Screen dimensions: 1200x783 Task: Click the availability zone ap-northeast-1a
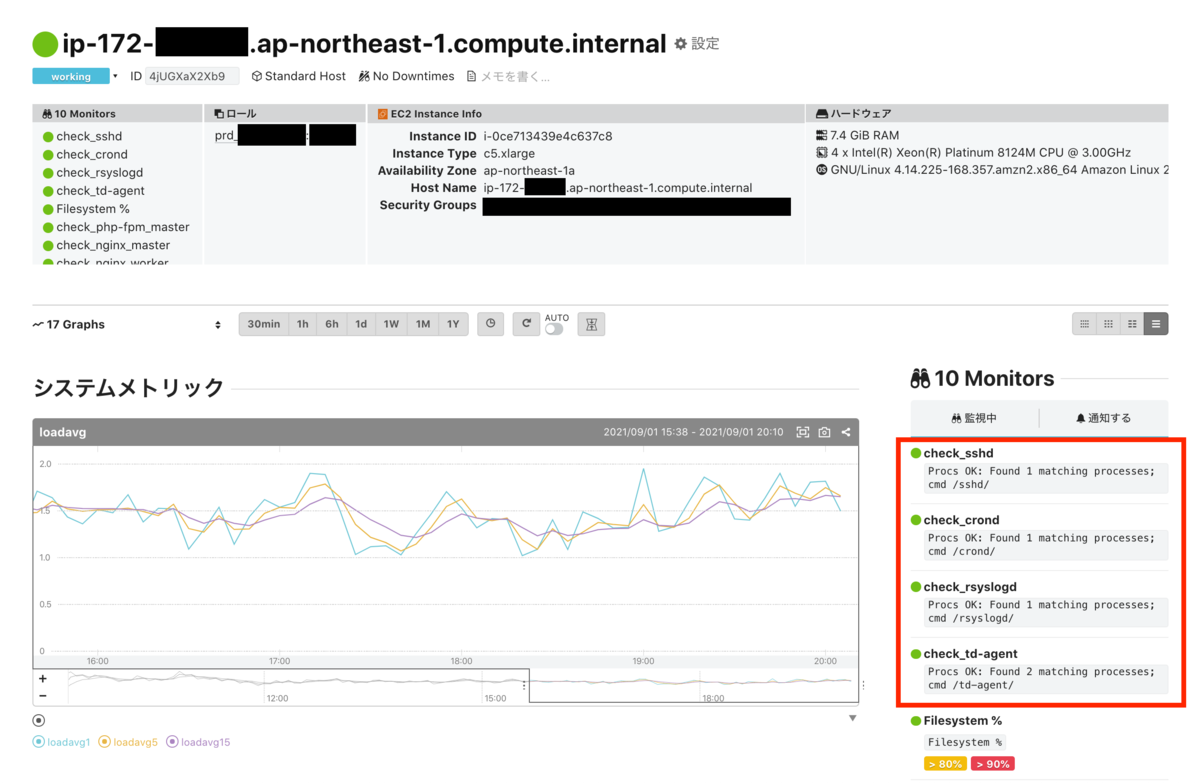pos(529,171)
